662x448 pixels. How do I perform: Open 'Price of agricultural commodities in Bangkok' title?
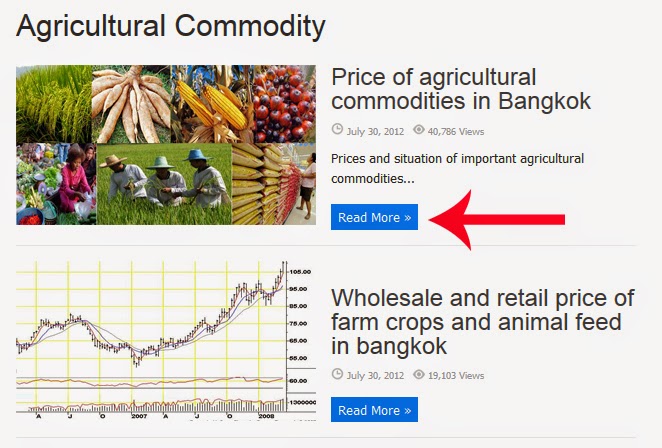pos(461,89)
